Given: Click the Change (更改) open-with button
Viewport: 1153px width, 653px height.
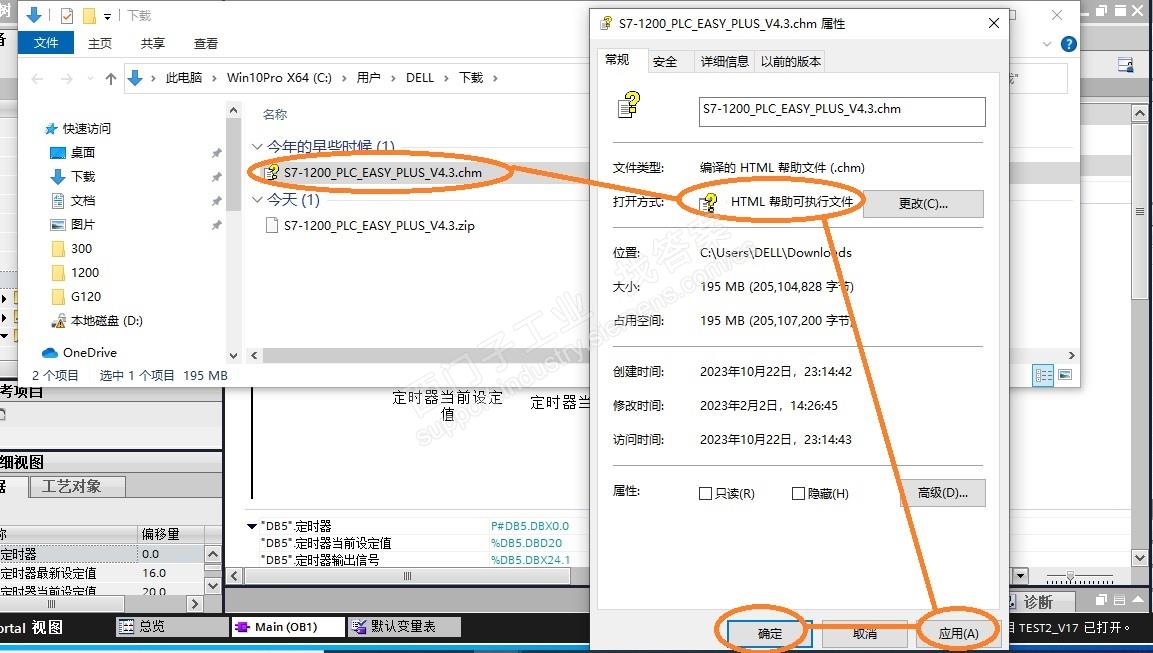Looking at the screenshot, I should pyautogui.click(x=923, y=204).
